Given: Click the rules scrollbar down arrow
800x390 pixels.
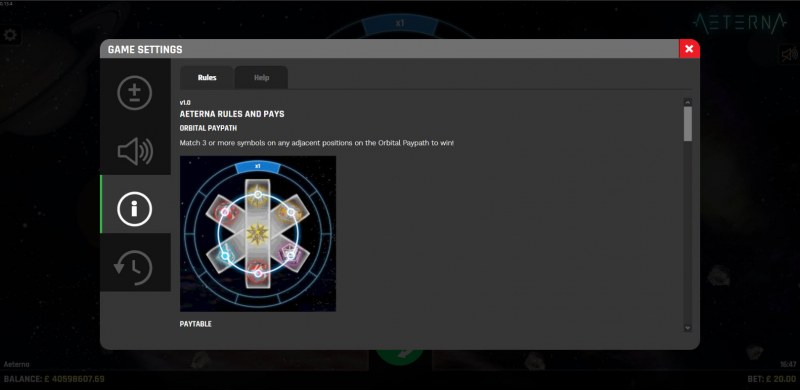Looking at the screenshot, I should (688, 328).
